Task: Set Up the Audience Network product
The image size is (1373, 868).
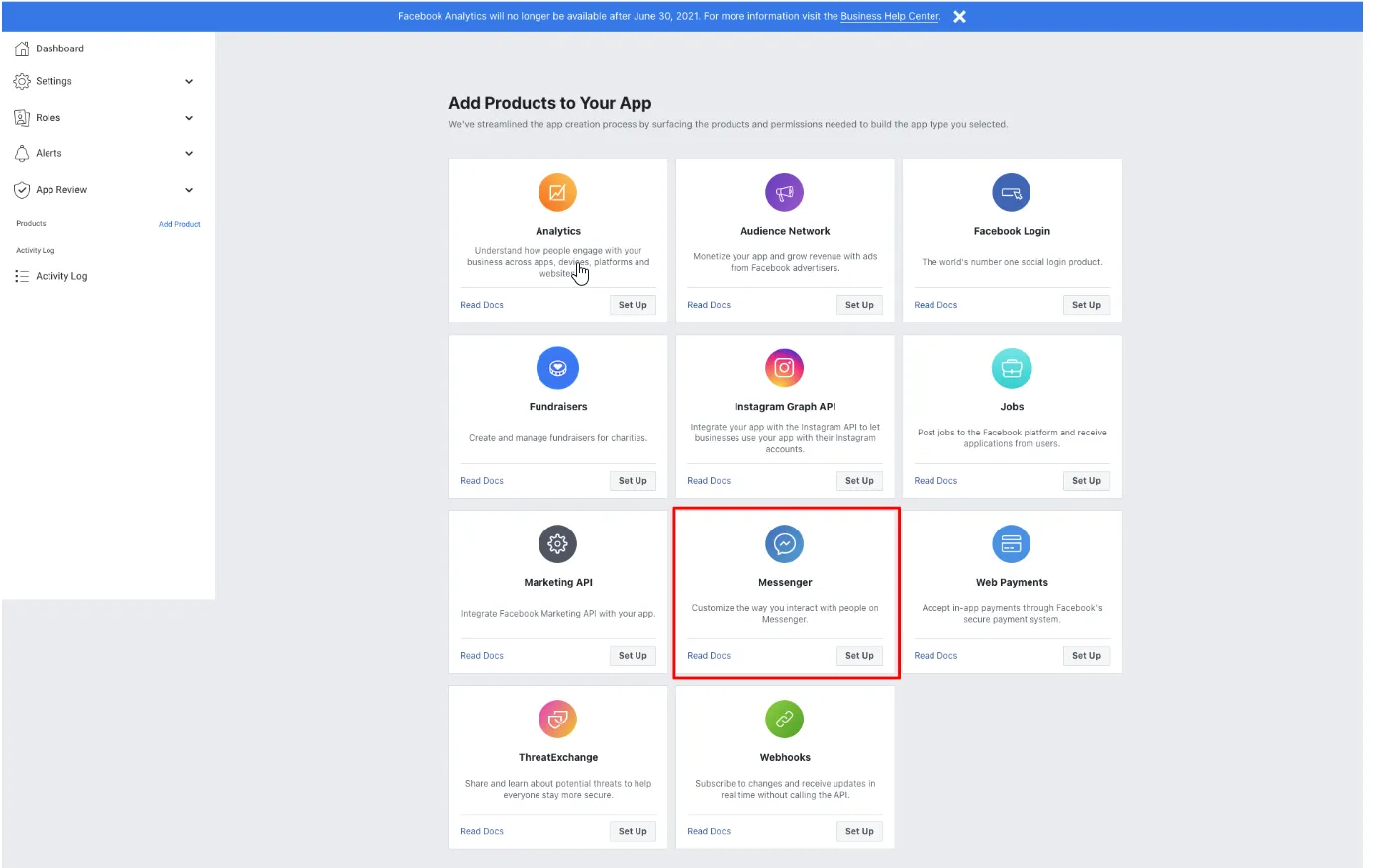Action: coord(859,305)
